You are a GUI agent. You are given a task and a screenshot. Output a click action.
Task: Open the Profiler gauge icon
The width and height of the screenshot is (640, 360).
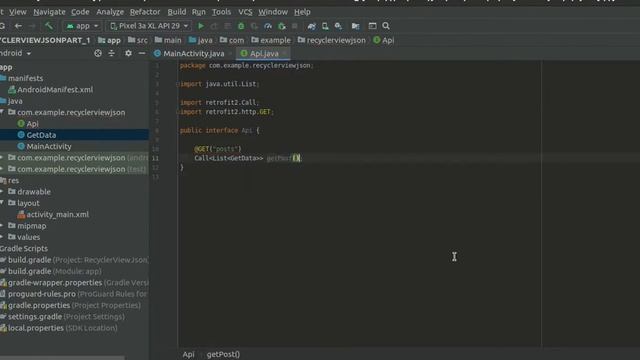click(x=268, y=26)
